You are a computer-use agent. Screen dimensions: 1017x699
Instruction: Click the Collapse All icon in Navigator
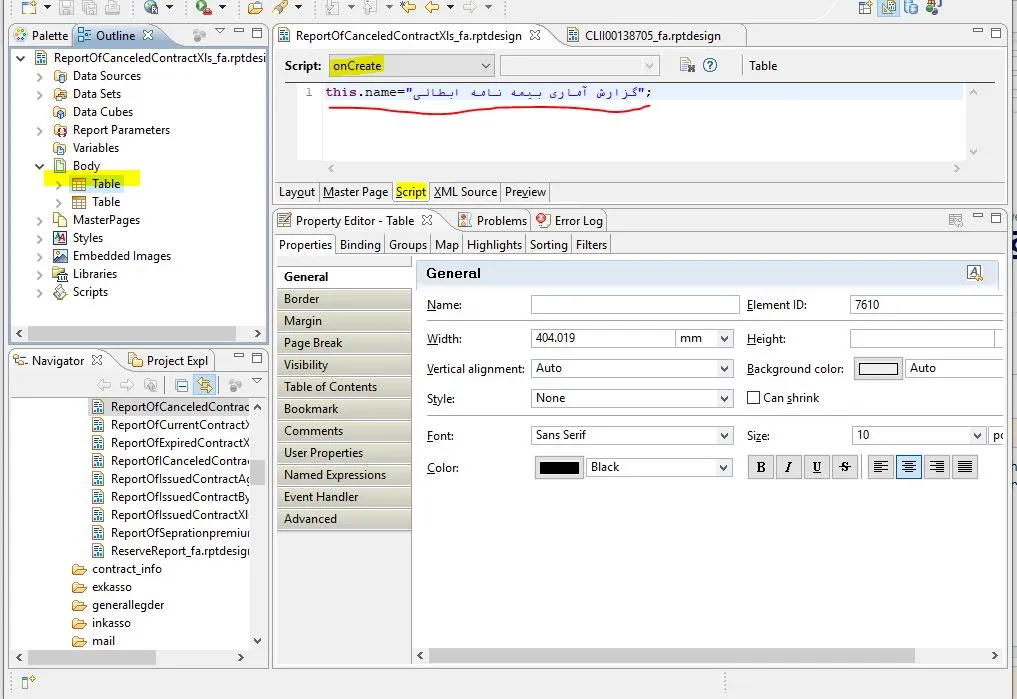tap(182, 386)
